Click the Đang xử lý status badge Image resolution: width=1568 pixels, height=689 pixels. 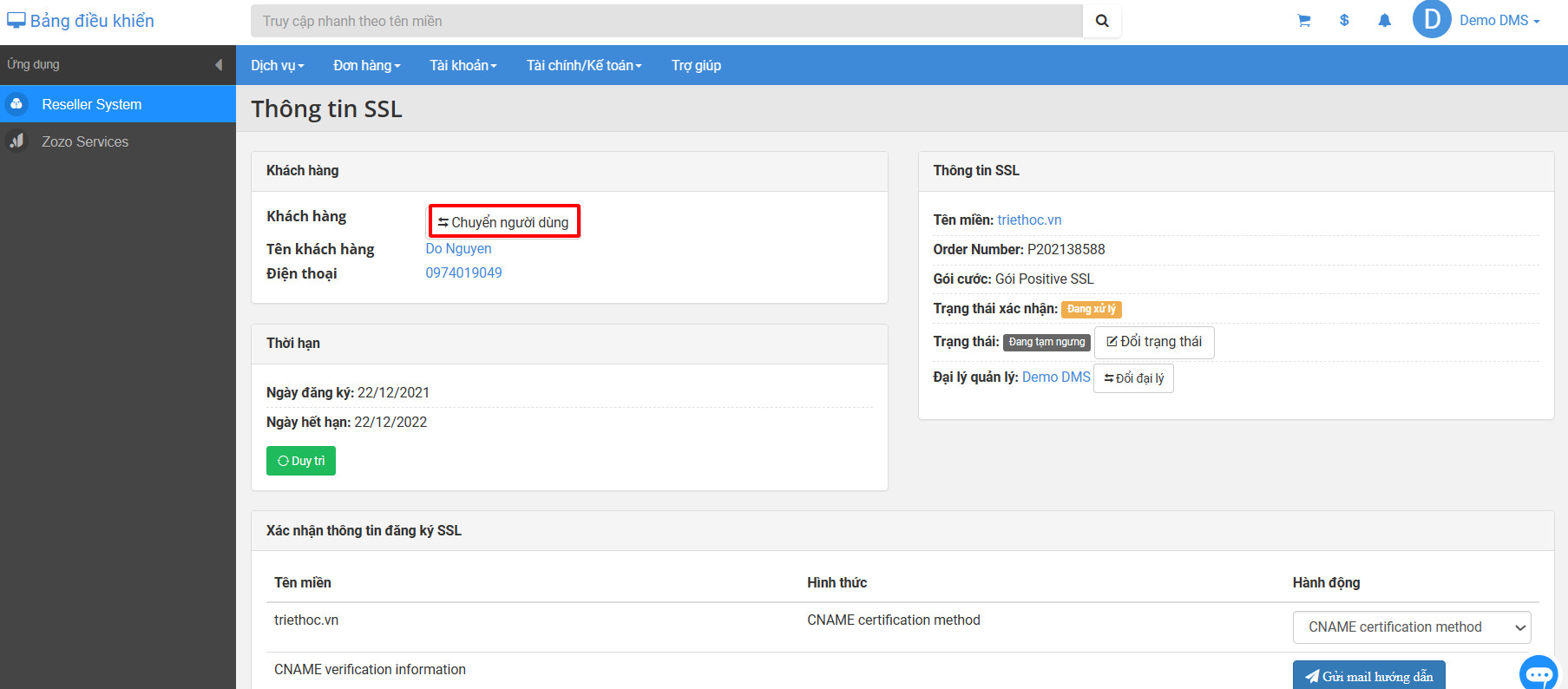(x=1092, y=309)
